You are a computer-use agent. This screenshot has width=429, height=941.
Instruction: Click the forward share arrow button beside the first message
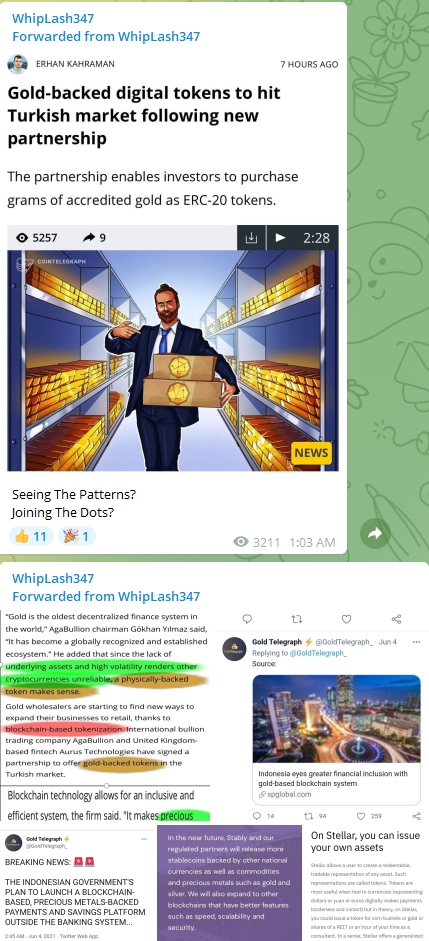[375, 533]
